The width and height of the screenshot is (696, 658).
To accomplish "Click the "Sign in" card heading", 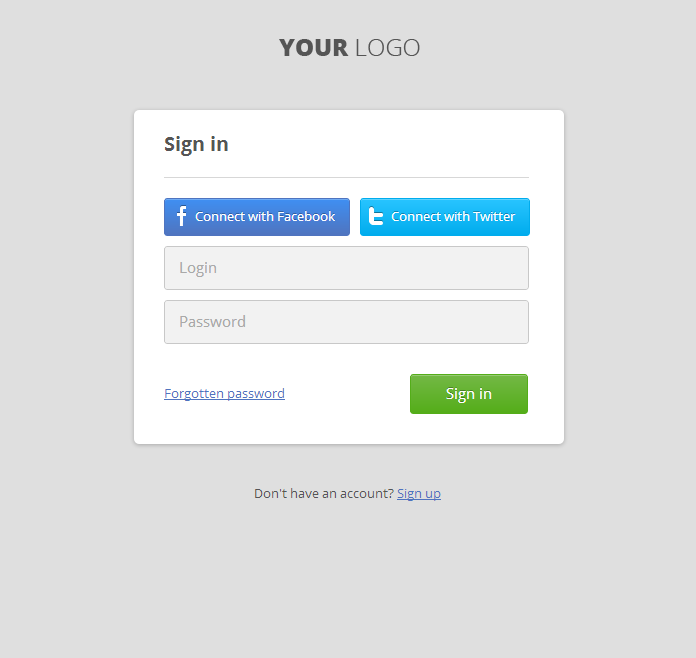I will [196, 144].
